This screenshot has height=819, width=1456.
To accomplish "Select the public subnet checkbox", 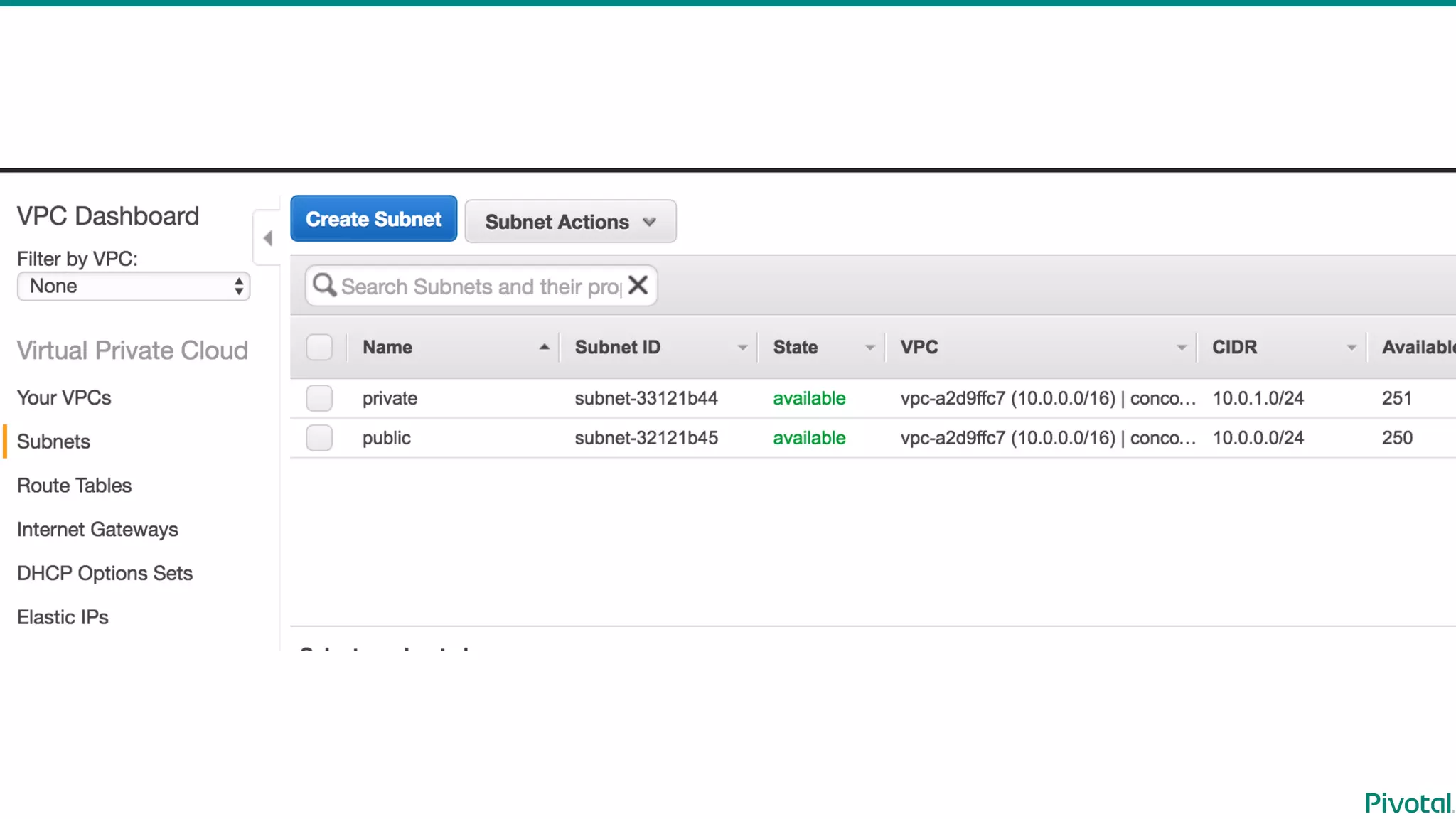I will pyautogui.click(x=319, y=438).
